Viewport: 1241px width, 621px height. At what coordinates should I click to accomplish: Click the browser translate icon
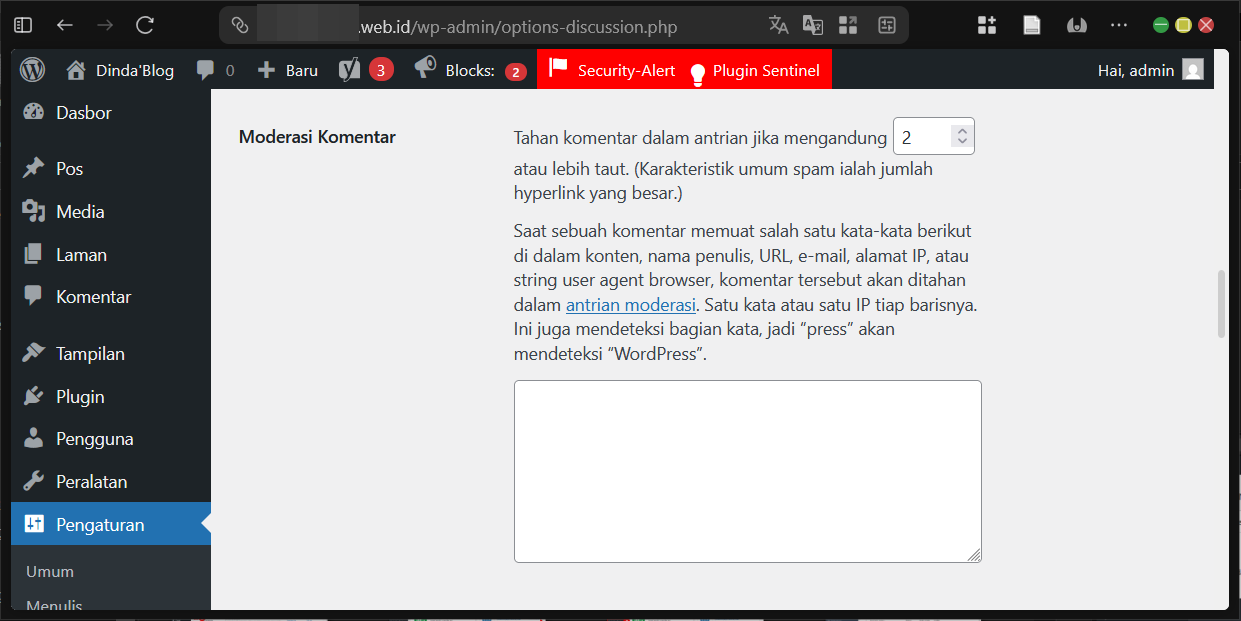click(x=778, y=24)
